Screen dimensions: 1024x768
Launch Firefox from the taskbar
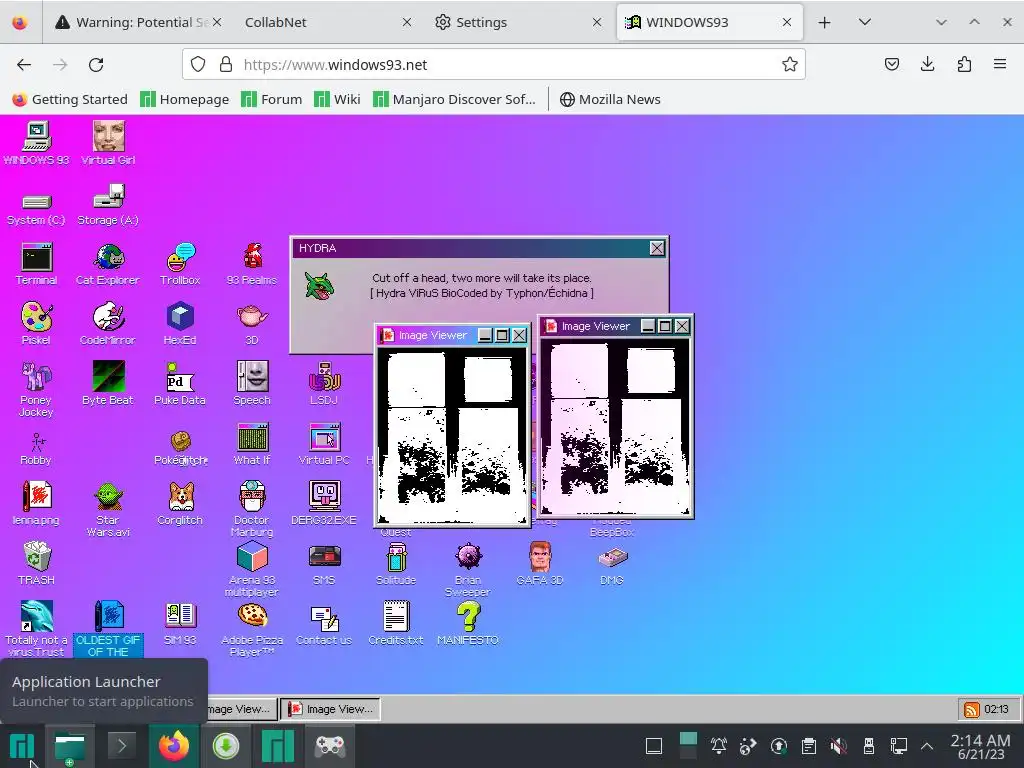174,746
